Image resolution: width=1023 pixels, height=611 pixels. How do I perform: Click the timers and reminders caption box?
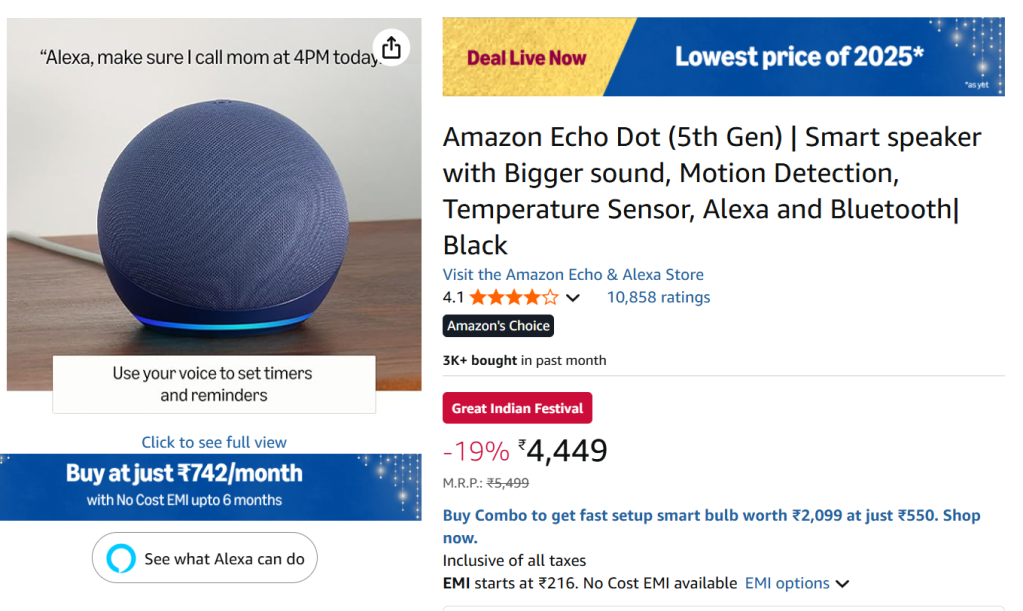coord(213,384)
